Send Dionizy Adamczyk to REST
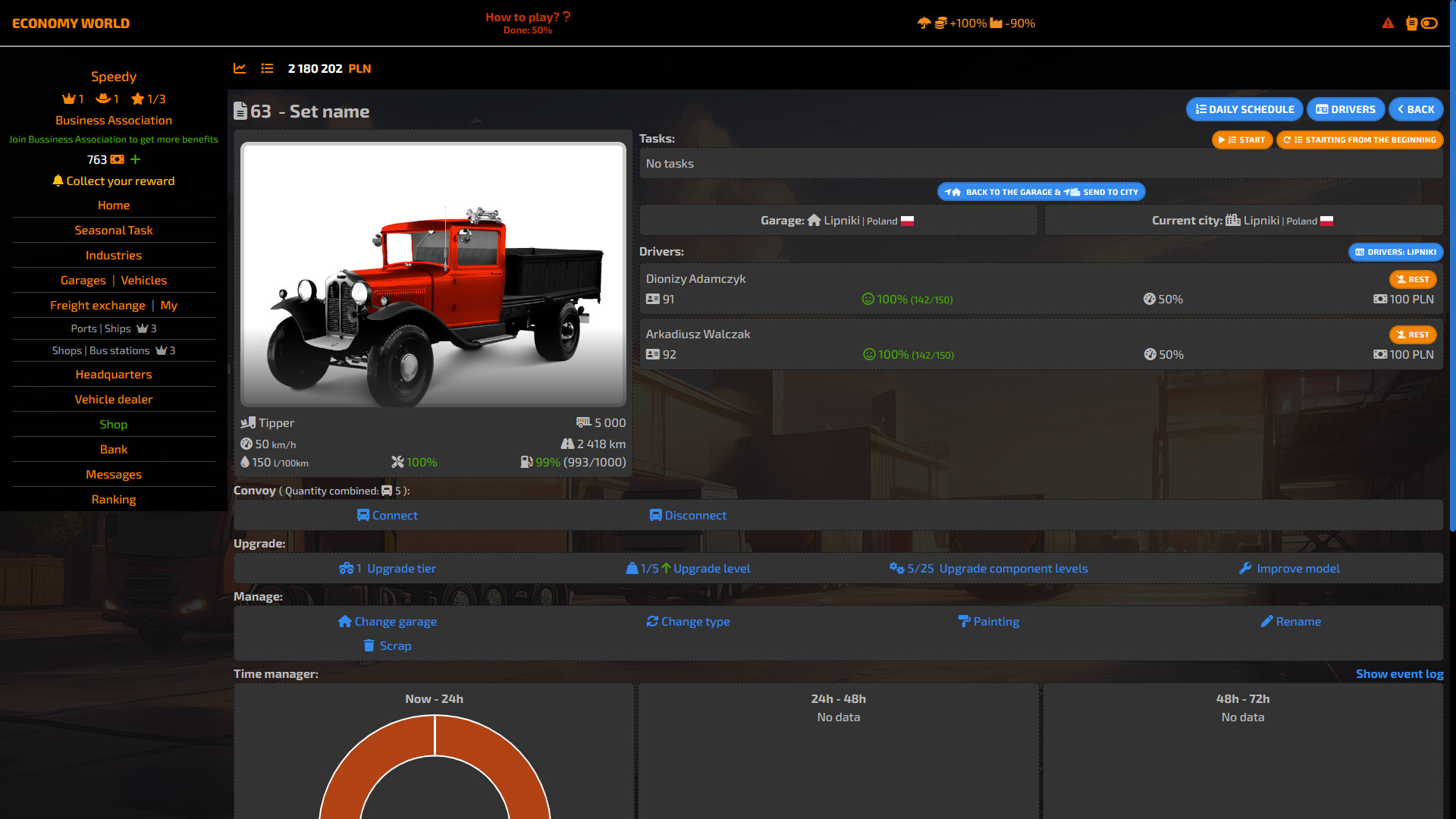 pos(1413,279)
